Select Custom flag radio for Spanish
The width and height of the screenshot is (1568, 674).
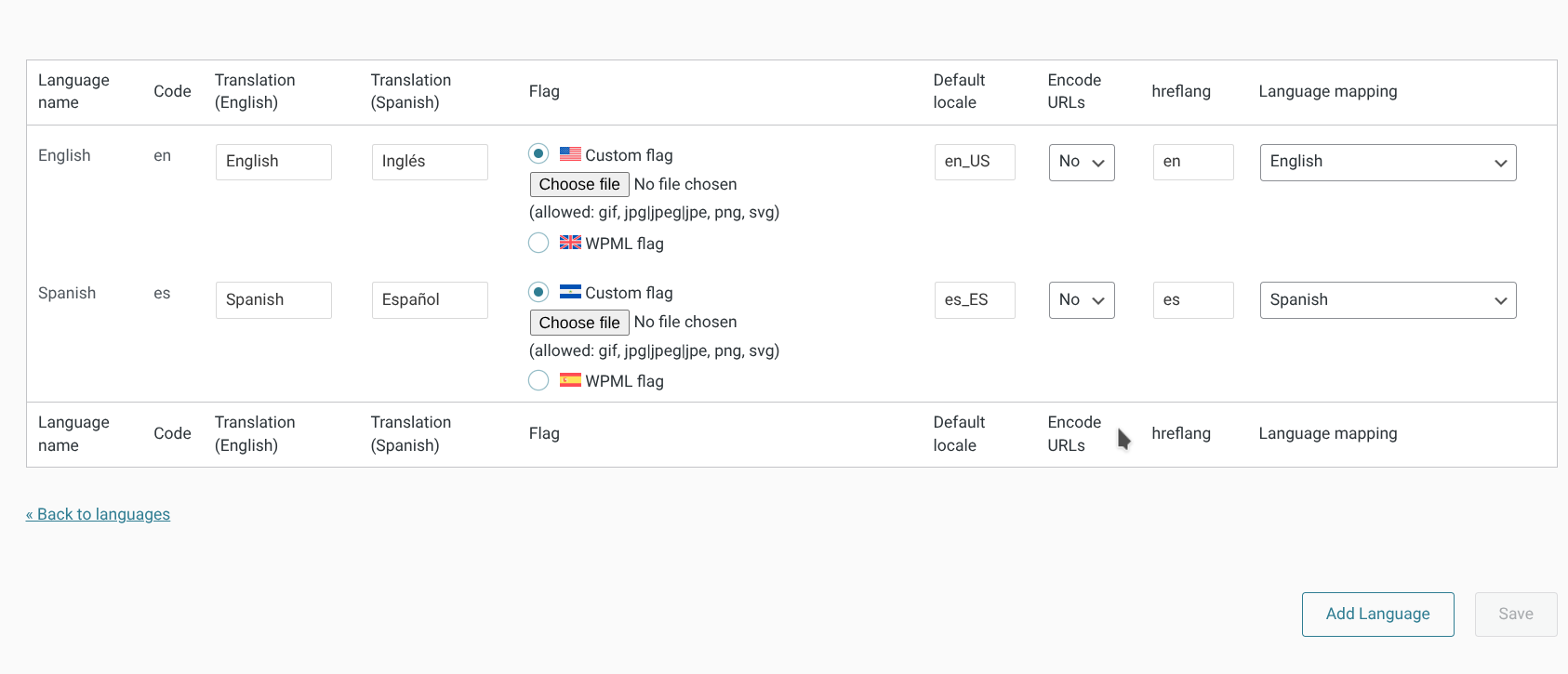538,292
